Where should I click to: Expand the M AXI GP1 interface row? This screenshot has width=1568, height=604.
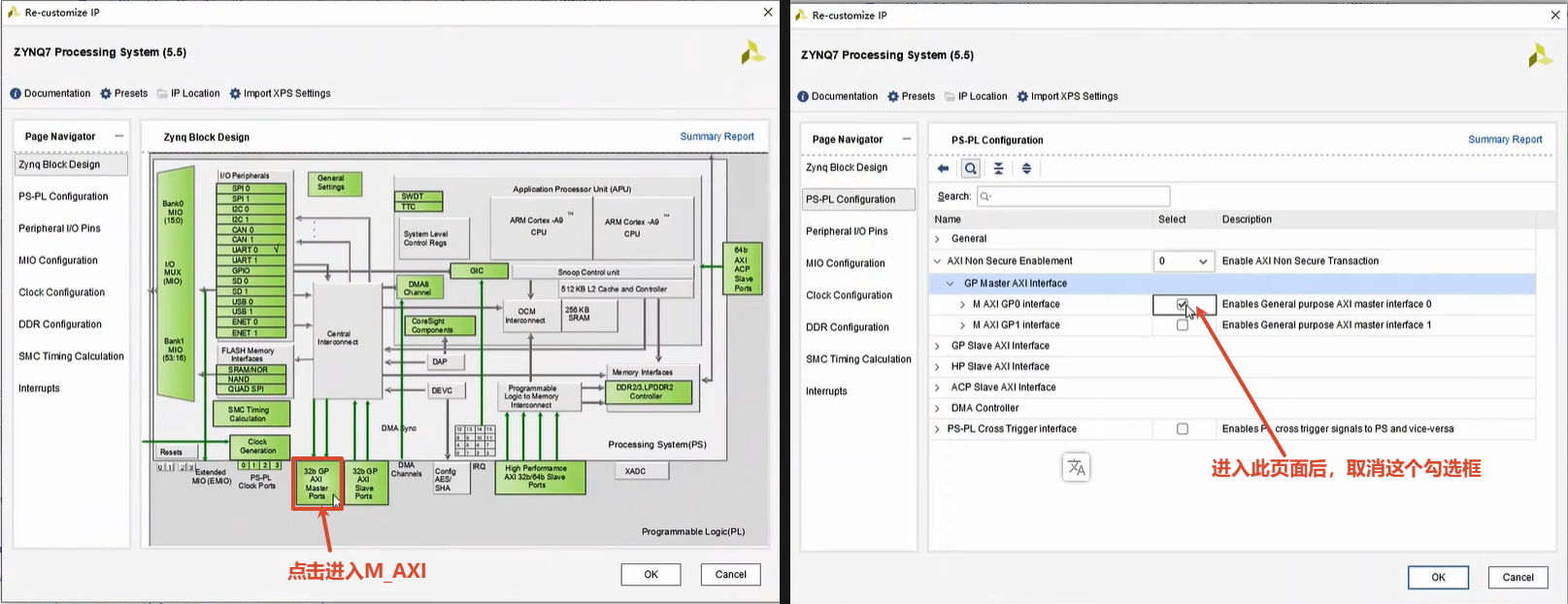[x=962, y=325]
